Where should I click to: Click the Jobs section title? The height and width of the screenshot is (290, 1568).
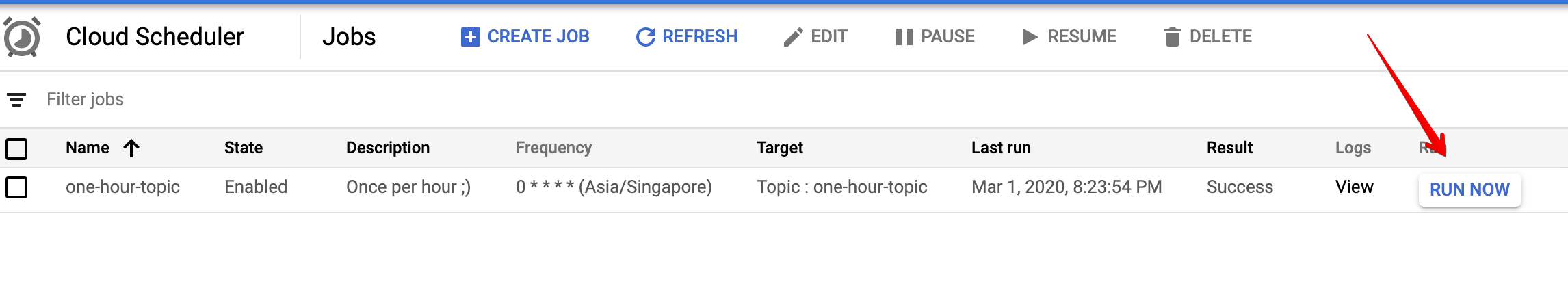click(349, 37)
